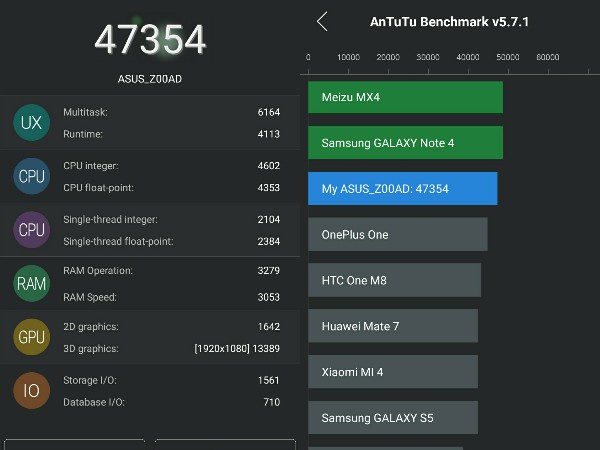The image size is (600, 450).
Task: Click the Database I/O score 710
Action: click(x=272, y=402)
